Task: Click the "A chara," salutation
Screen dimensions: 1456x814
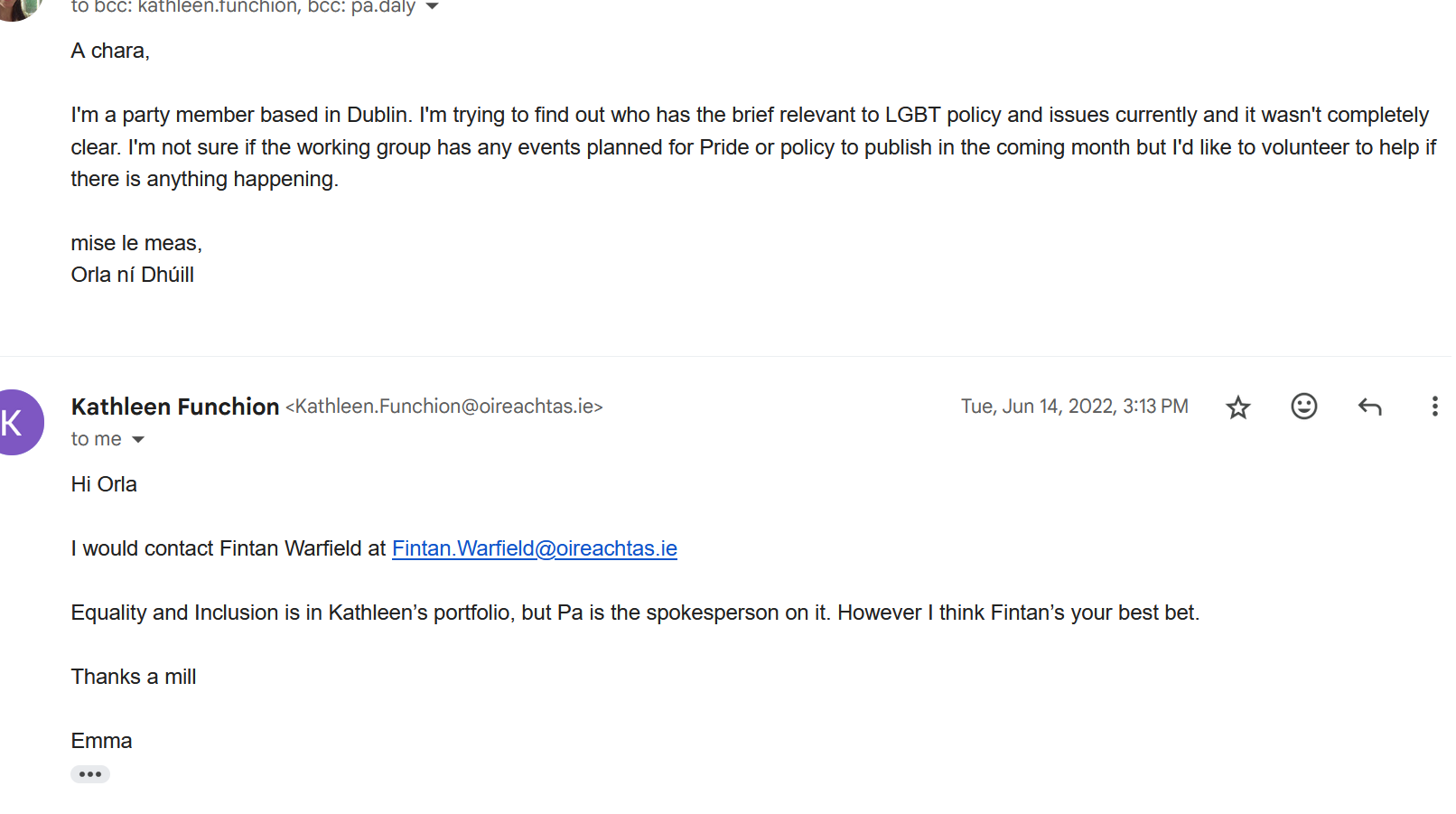Action: 110,51
